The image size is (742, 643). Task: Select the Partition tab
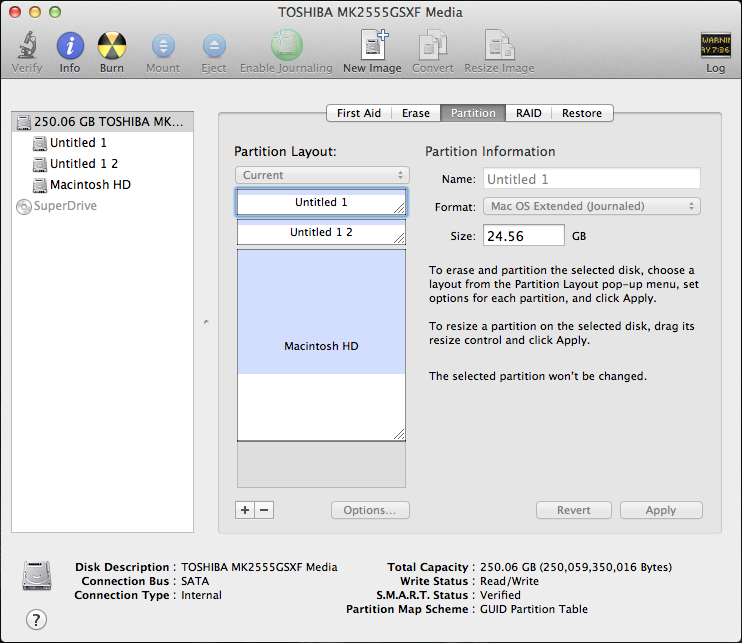click(473, 113)
